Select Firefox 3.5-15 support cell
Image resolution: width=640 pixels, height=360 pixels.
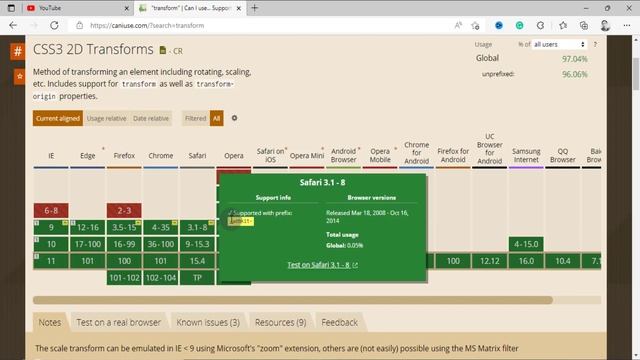(124, 227)
